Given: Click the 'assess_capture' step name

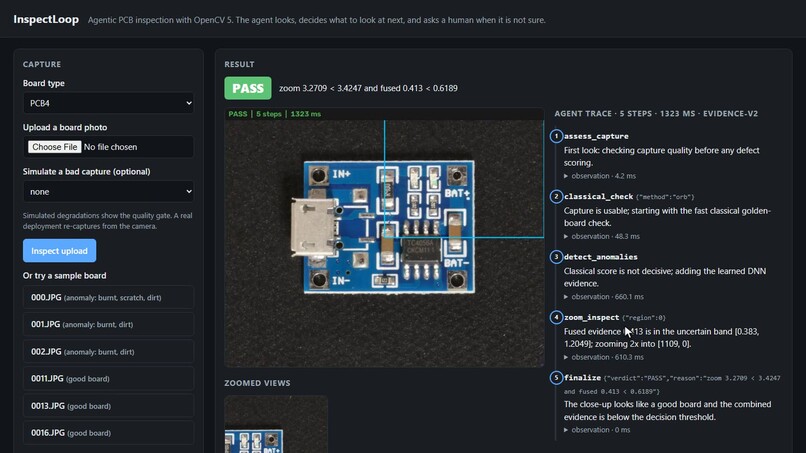Looking at the screenshot, I should coord(596,136).
